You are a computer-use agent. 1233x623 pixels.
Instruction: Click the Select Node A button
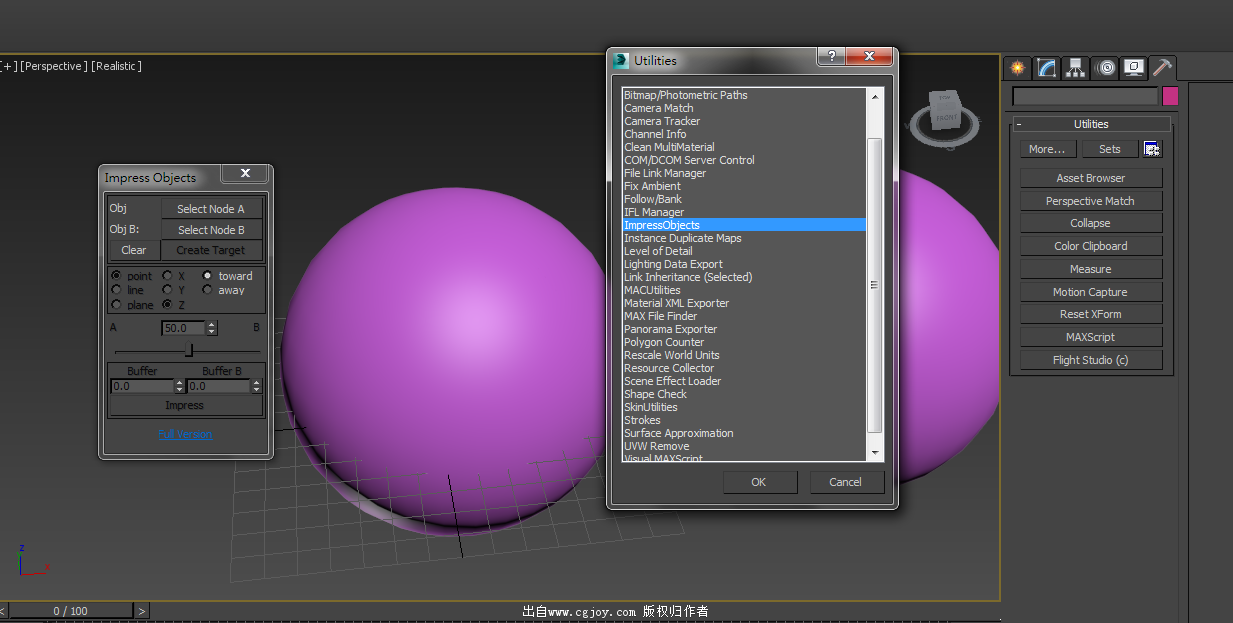click(x=211, y=209)
